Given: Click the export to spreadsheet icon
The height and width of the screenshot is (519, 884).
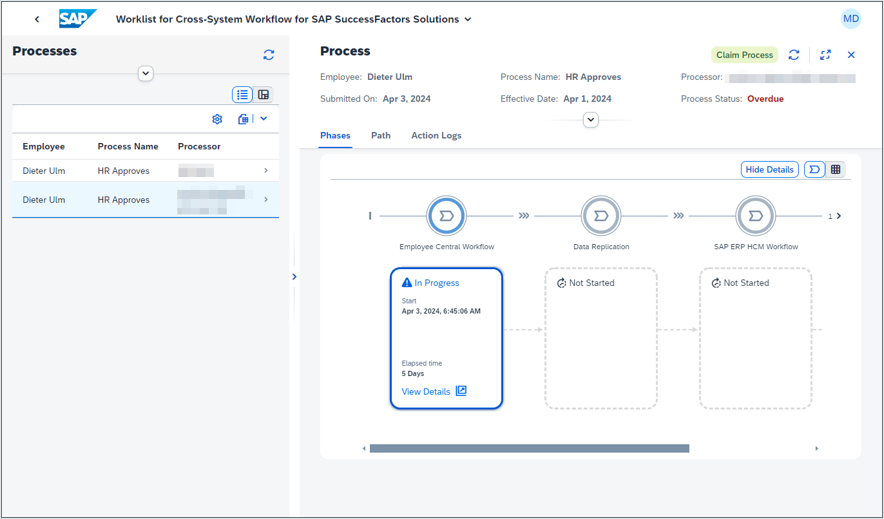Looking at the screenshot, I should point(243,119).
